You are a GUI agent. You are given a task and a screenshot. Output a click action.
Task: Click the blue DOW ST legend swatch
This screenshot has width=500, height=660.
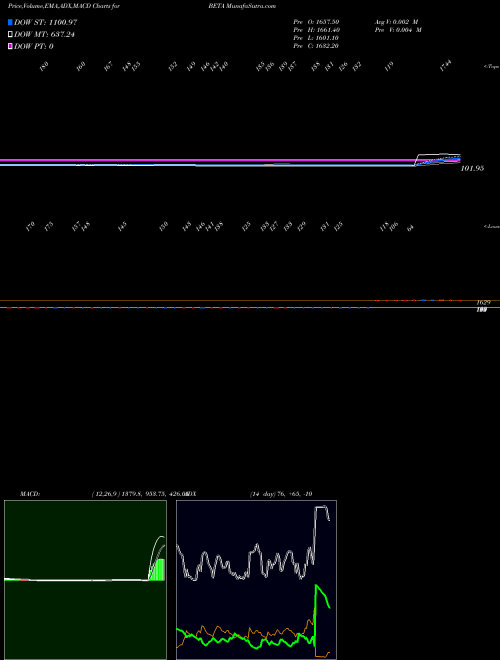click(x=10, y=22)
